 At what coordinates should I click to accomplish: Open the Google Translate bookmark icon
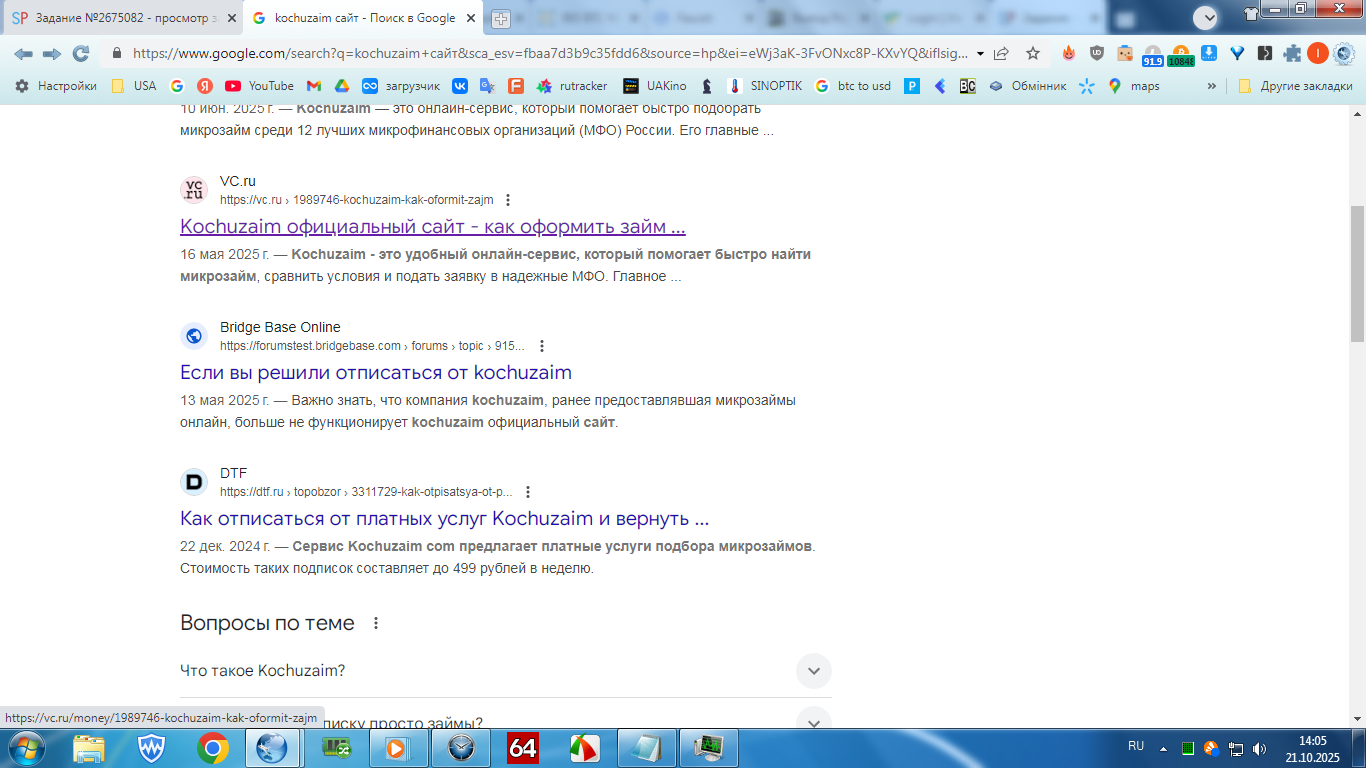point(487,86)
